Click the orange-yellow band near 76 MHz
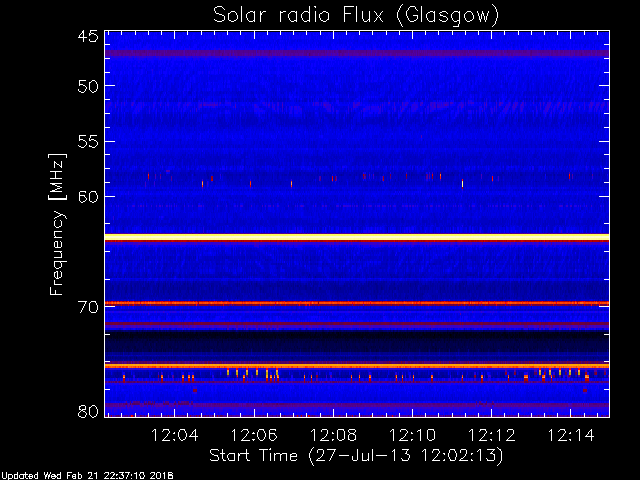The image size is (640, 480). (x=357, y=366)
